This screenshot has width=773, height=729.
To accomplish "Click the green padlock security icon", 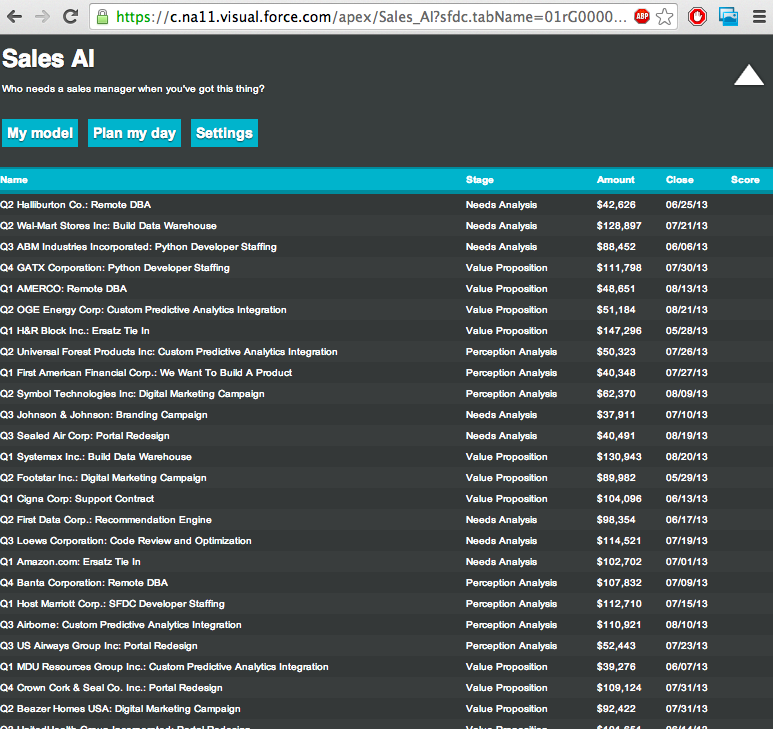I will point(103,17).
